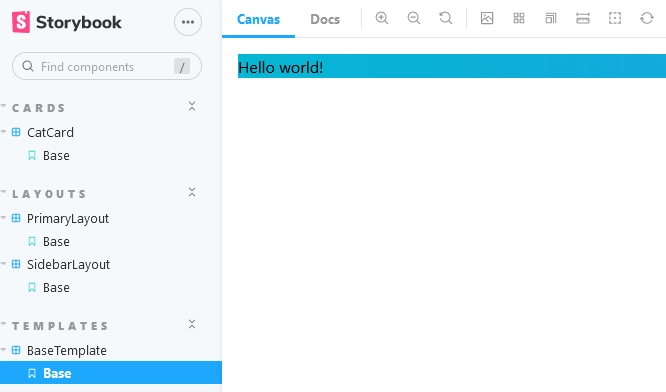Image resolution: width=666 pixels, height=392 pixels.
Task: Open the sidebar ellipsis menu button
Action: (x=188, y=22)
